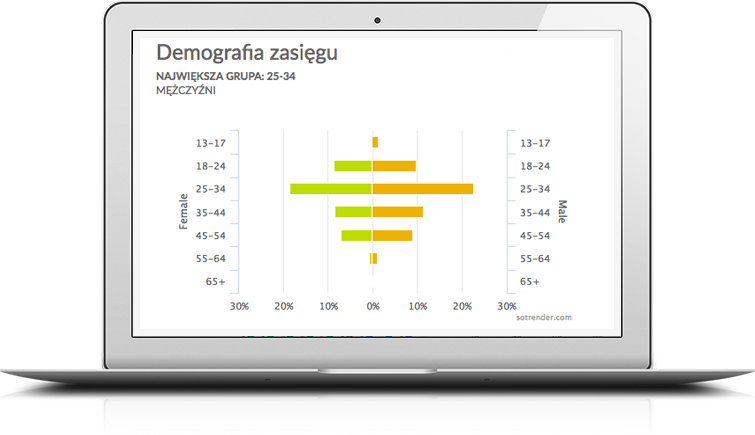Click the orange male 13–17 bar
This screenshot has height=435, width=755.
pyautogui.click(x=375, y=142)
